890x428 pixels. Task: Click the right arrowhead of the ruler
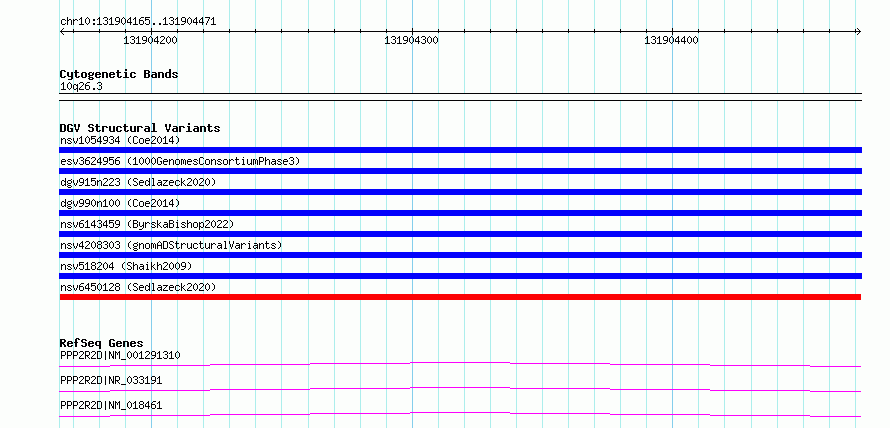pos(859,31)
